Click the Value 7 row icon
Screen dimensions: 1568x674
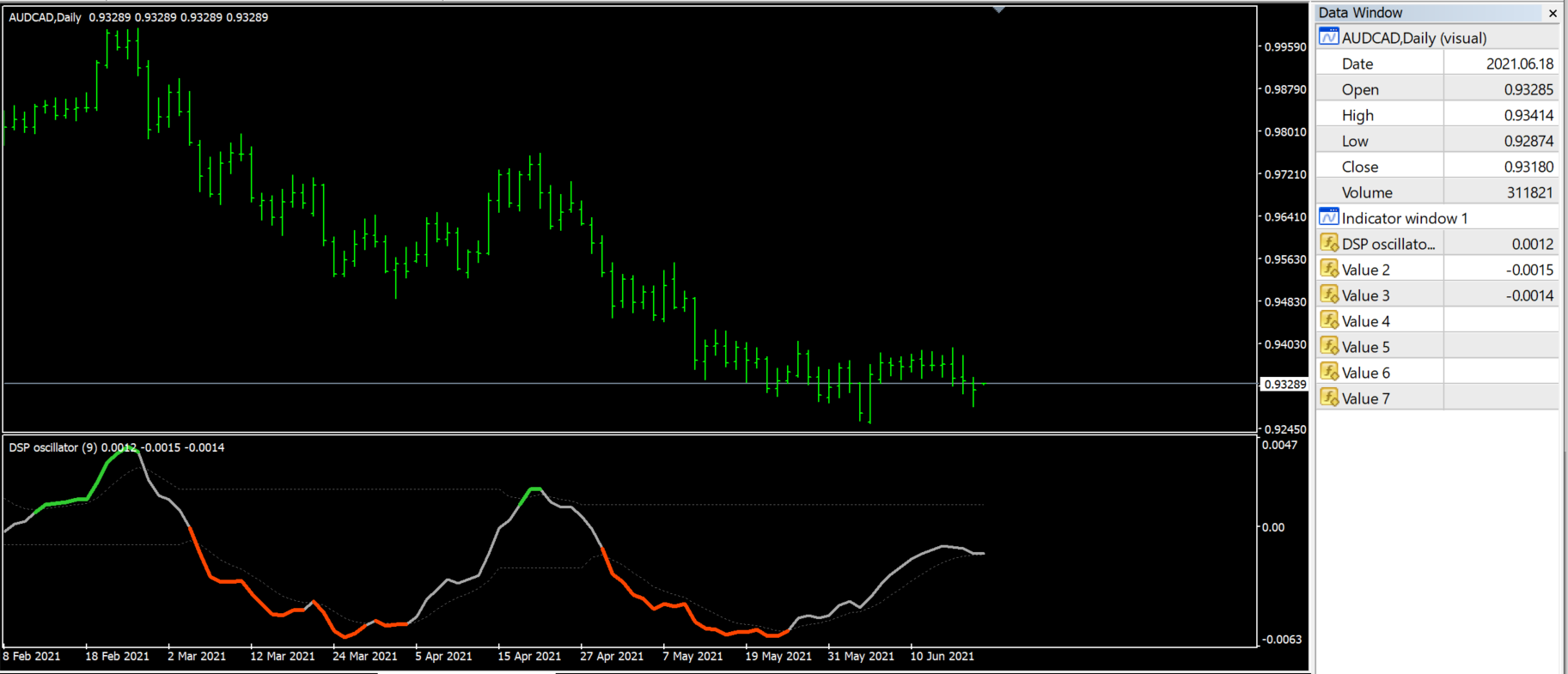1329,398
